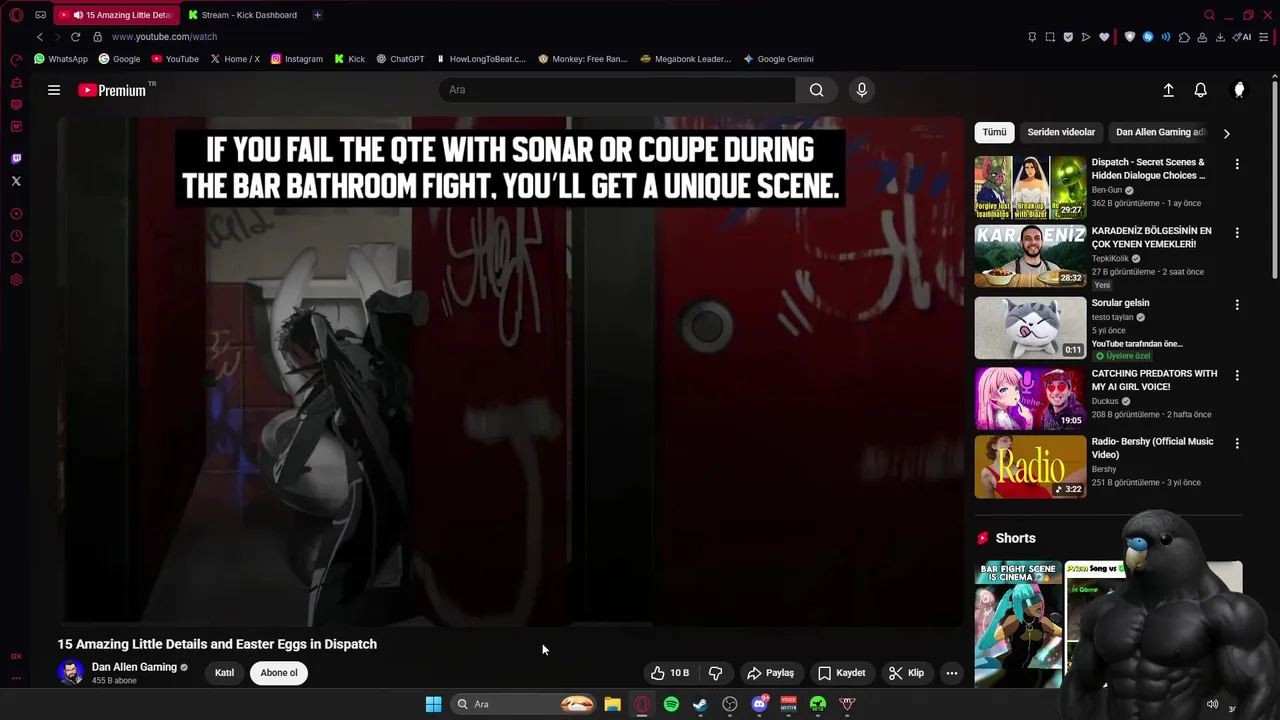Open GX Corner controller icon in the tab bar
This screenshot has height=720, width=1280.
(40, 15)
